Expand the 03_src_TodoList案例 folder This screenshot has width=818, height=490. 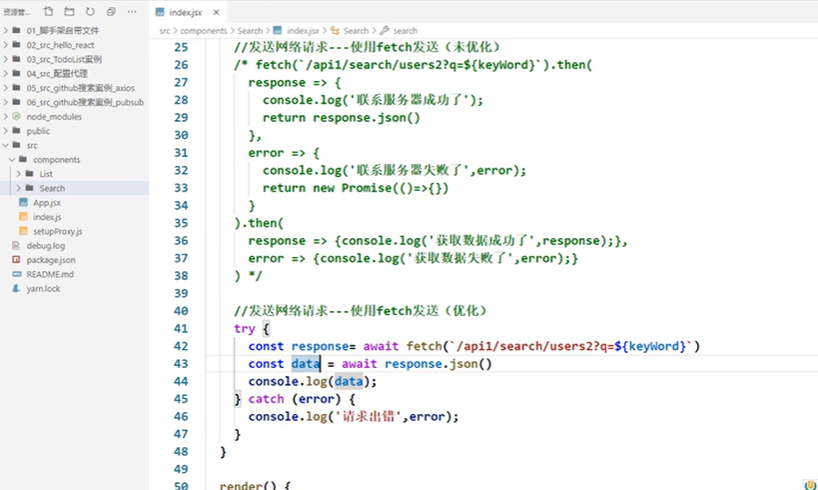pos(6,59)
